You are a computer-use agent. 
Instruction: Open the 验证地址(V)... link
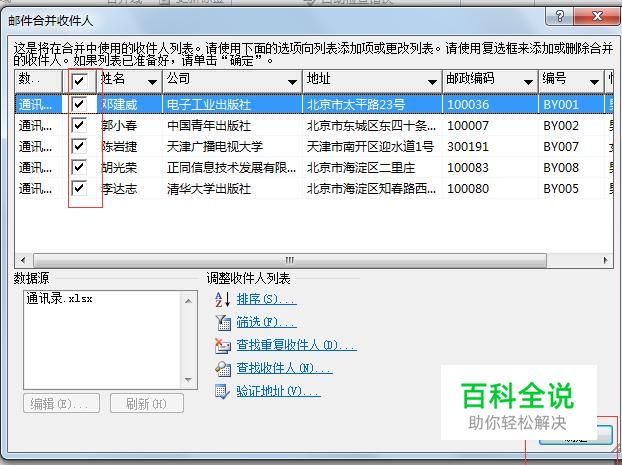(278, 391)
